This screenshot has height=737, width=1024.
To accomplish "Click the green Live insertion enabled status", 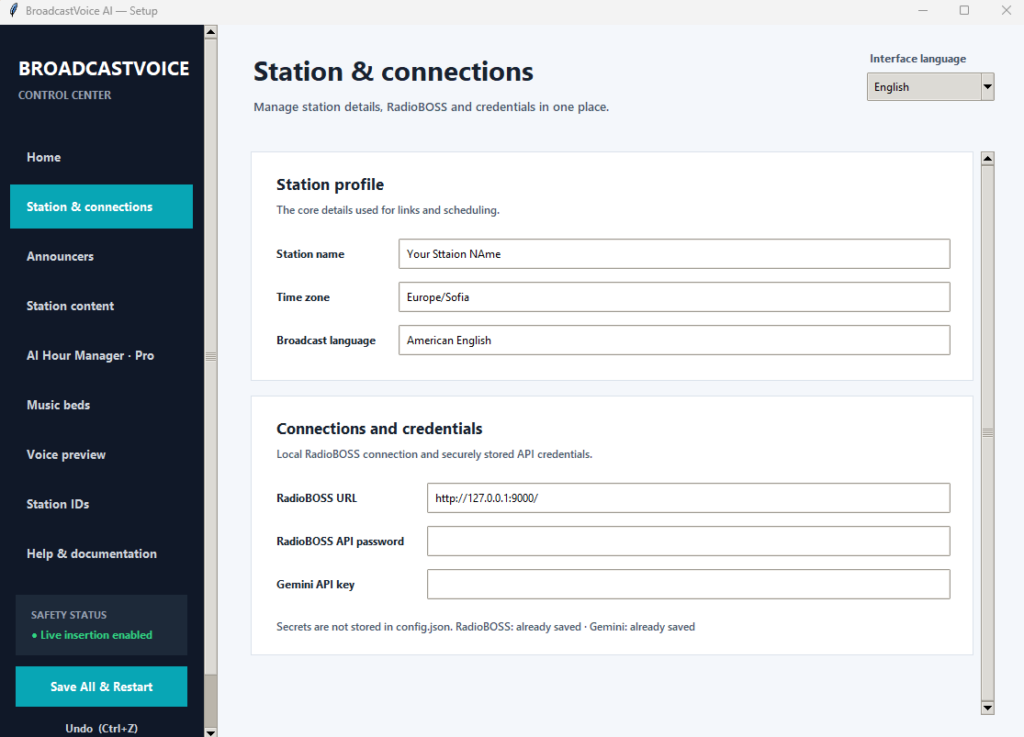I will [91, 635].
